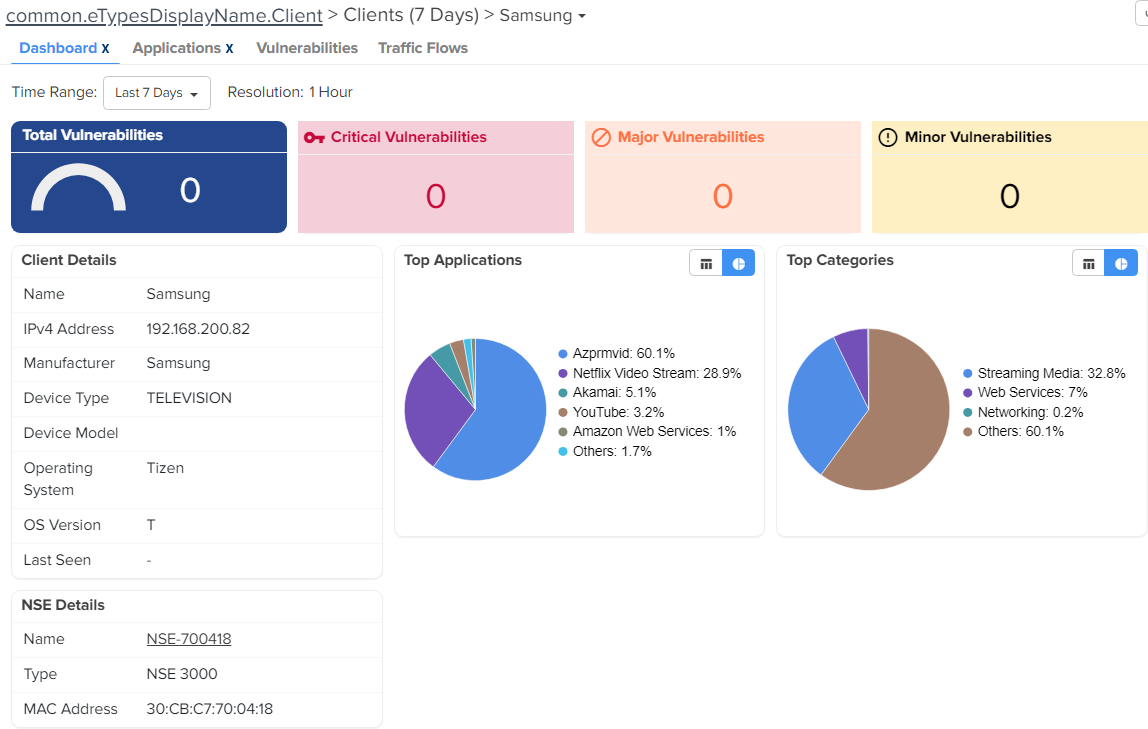
Task: Switch Top Applications to table view
Action: pos(706,263)
